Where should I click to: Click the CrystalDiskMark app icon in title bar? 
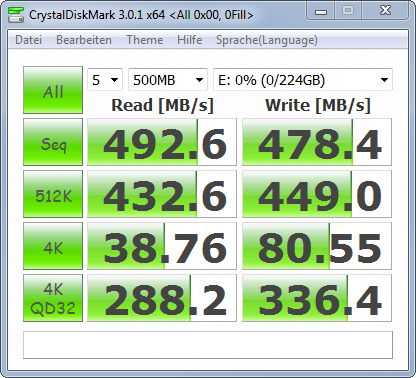pos(15,14)
